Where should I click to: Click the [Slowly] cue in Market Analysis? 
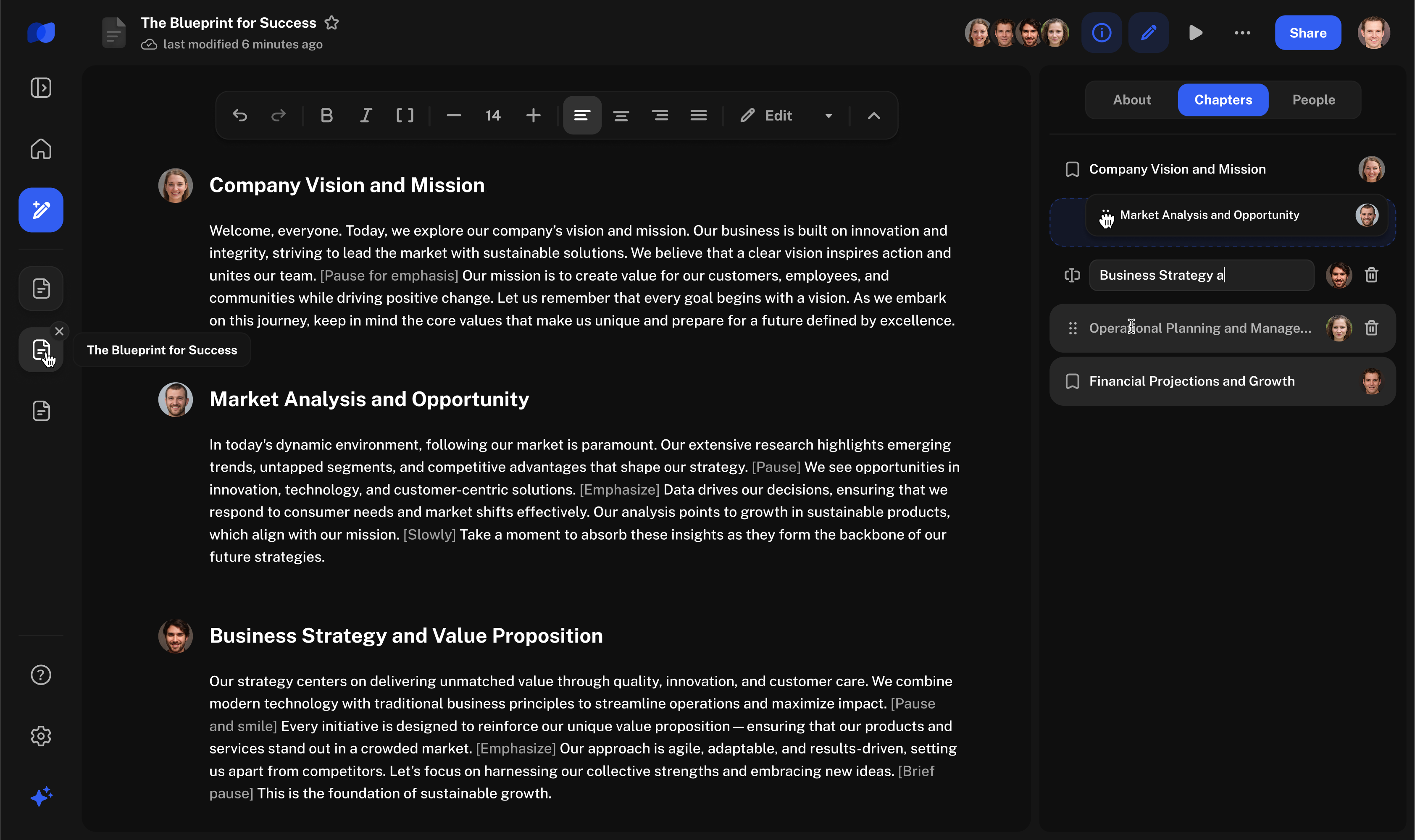[x=429, y=535]
